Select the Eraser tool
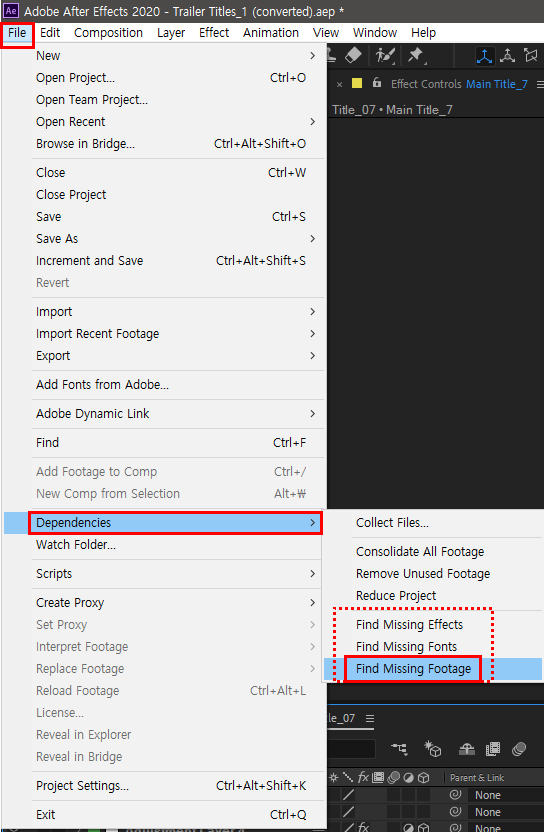544x832 pixels. click(353, 55)
